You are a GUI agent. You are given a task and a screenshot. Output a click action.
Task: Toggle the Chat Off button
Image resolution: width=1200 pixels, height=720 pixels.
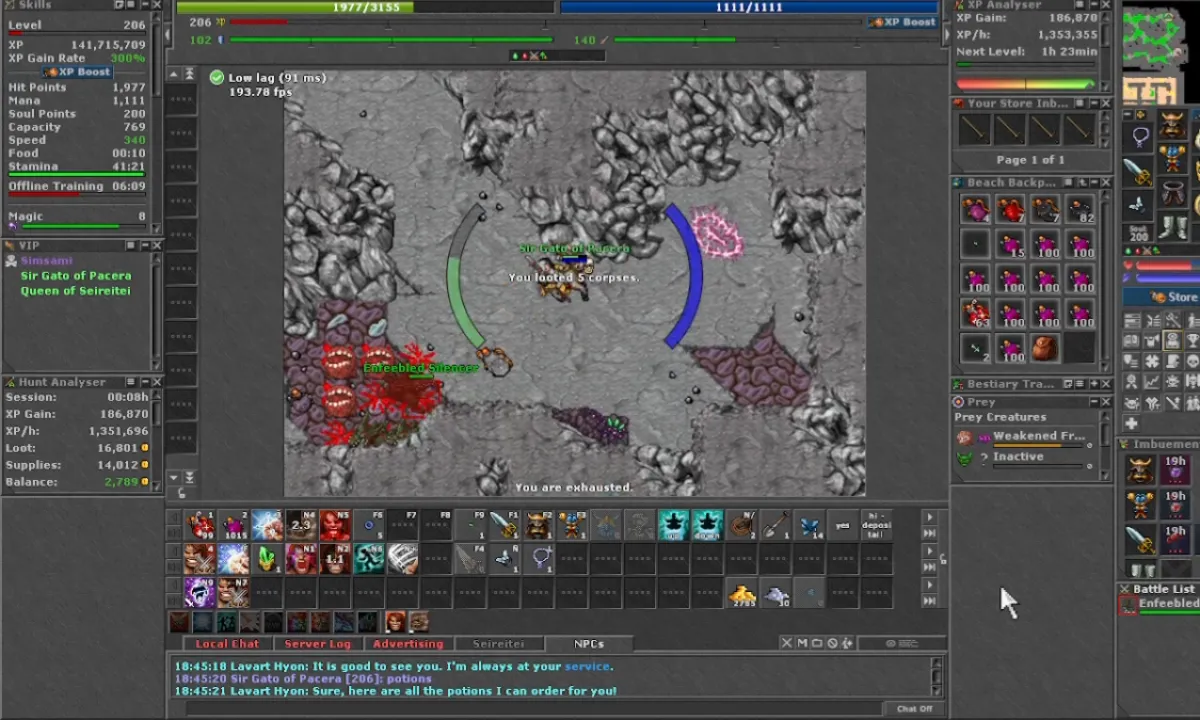[x=914, y=709]
